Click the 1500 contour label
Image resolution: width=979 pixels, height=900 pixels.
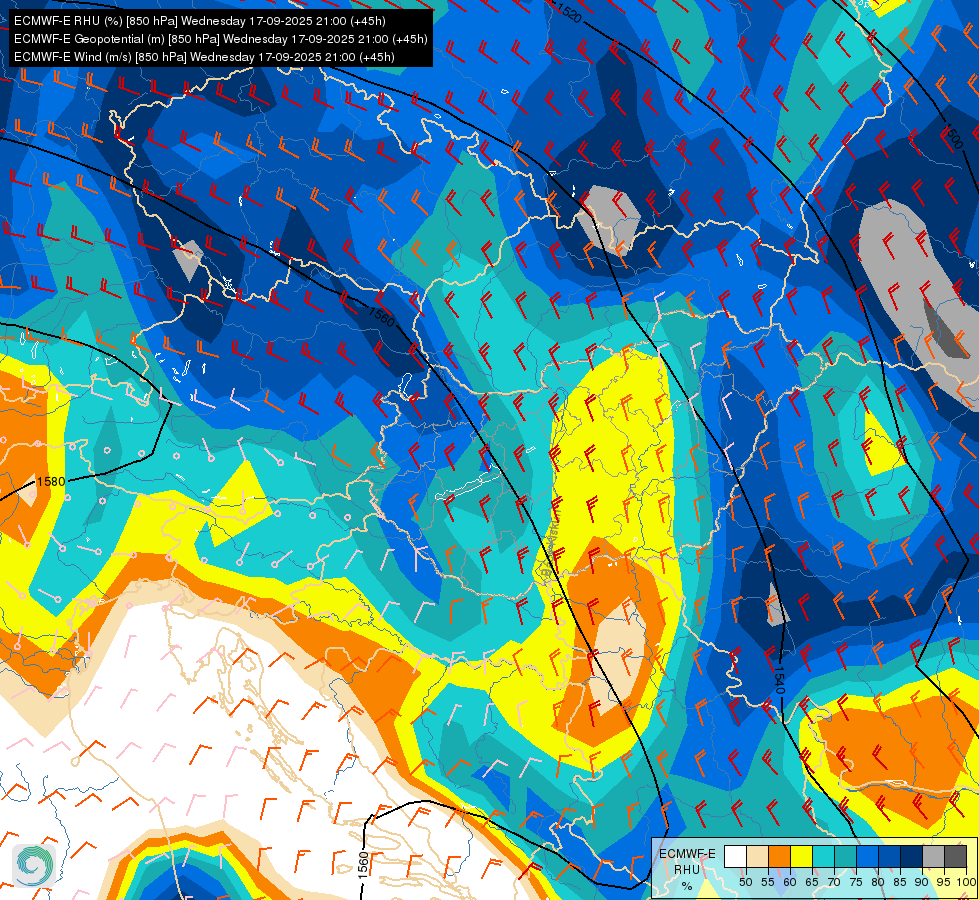tap(952, 136)
